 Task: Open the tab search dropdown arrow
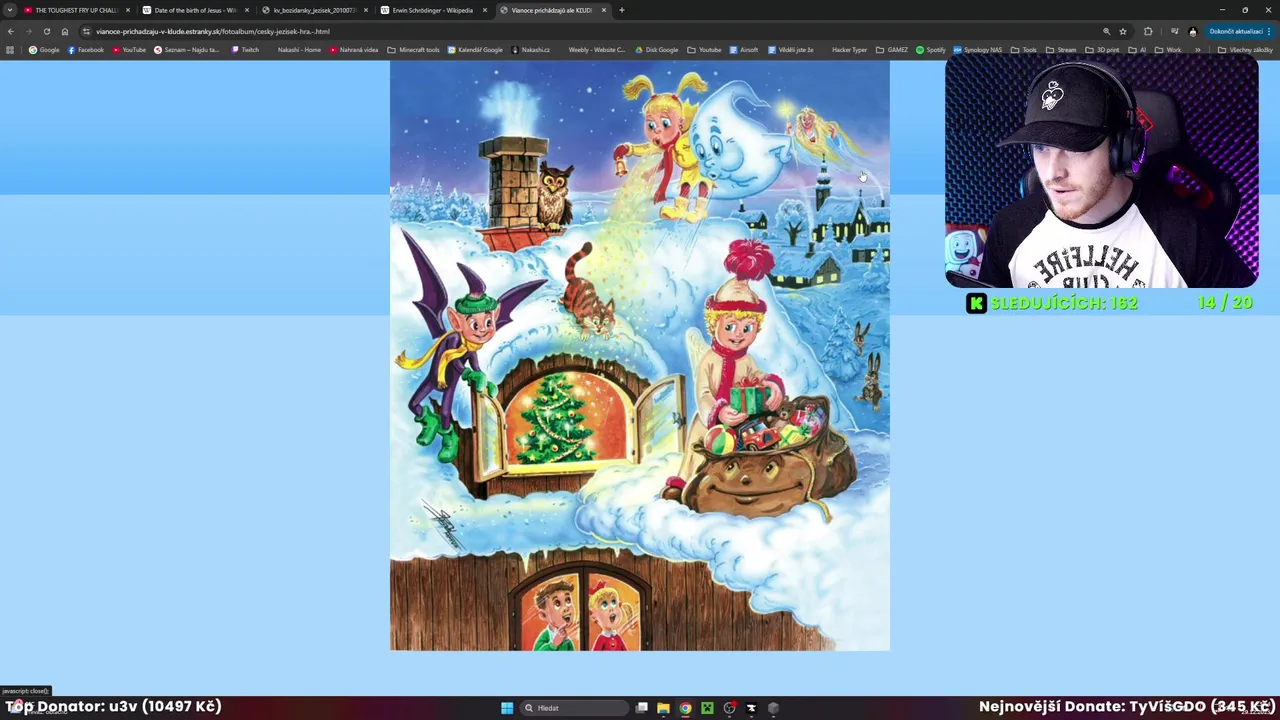coord(10,10)
